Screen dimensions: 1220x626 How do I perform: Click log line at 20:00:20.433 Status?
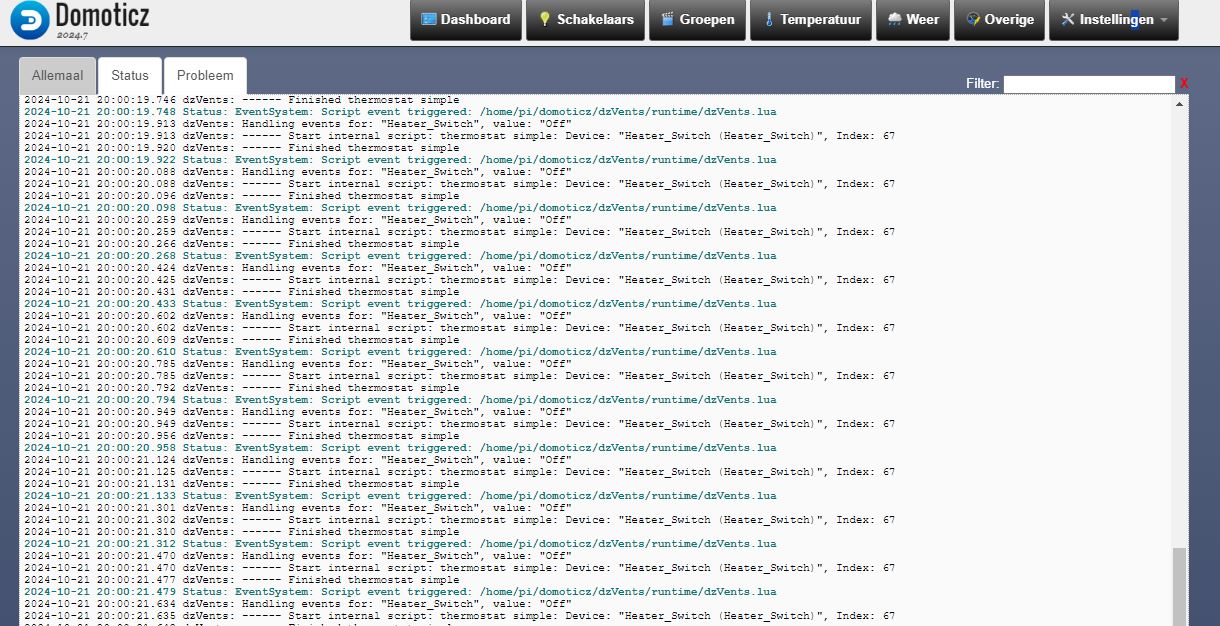(x=400, y=304)
